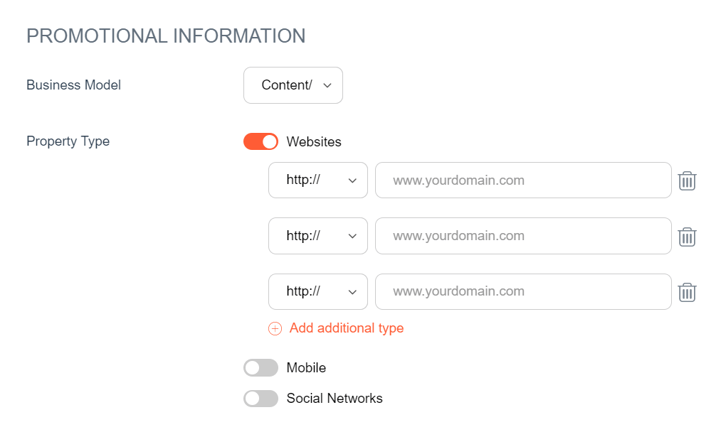Disable the Websites toggle
This screenshot has width=726, height=432.
pos(261,142)
